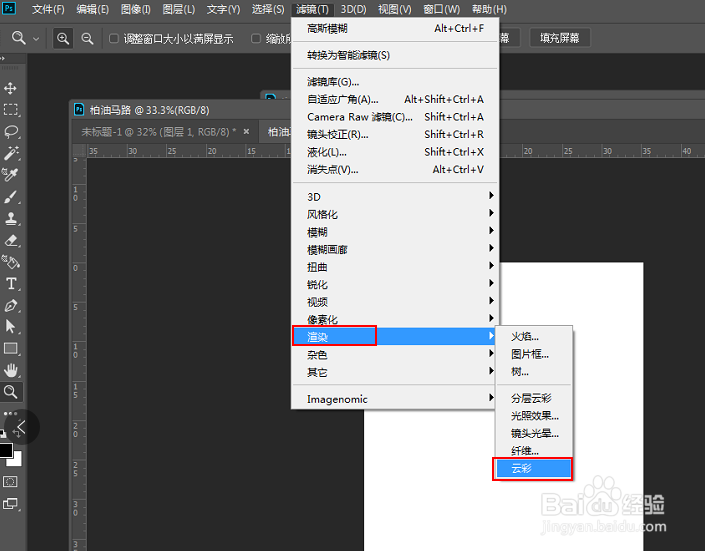Select the Rectangle shape tool
705x551 pixels.
(11, 349)
